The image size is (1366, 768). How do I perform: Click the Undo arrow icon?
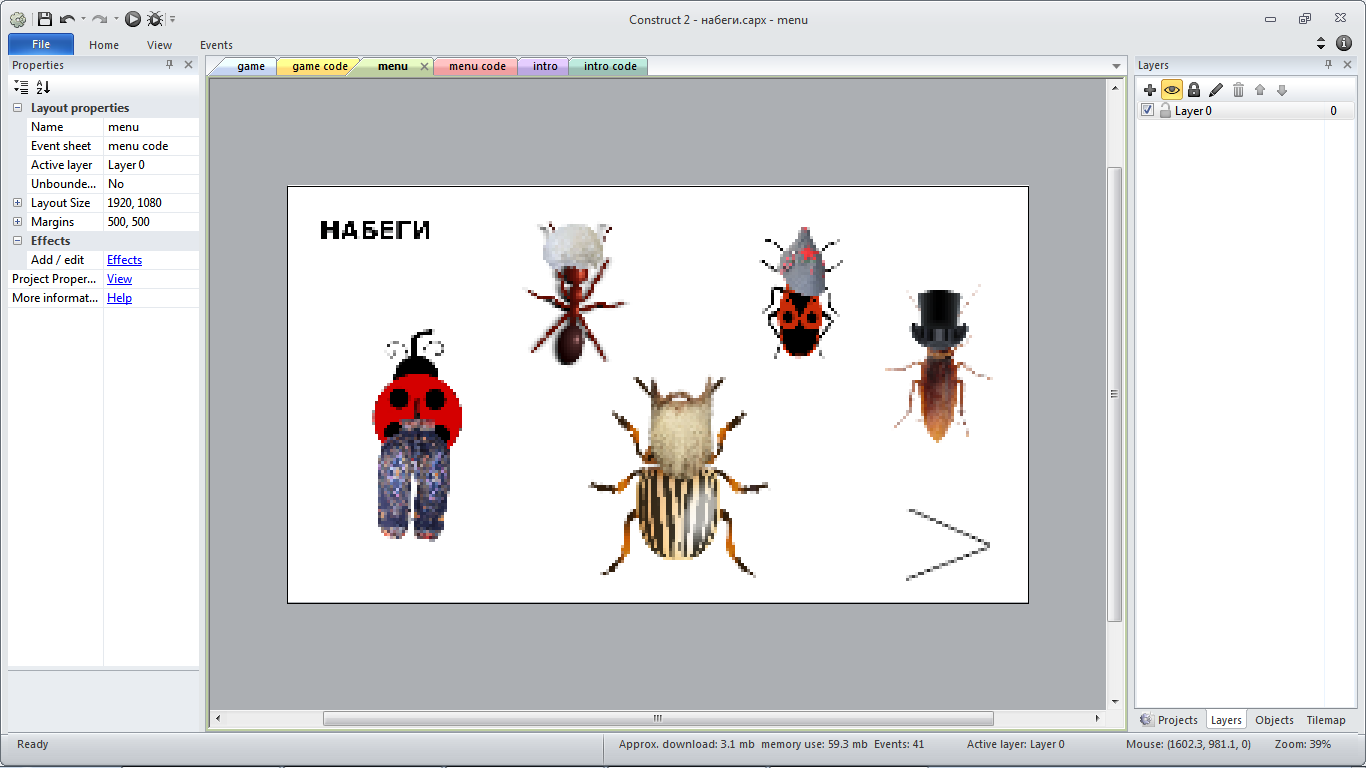pyautogui.click(x=67, y=19)
